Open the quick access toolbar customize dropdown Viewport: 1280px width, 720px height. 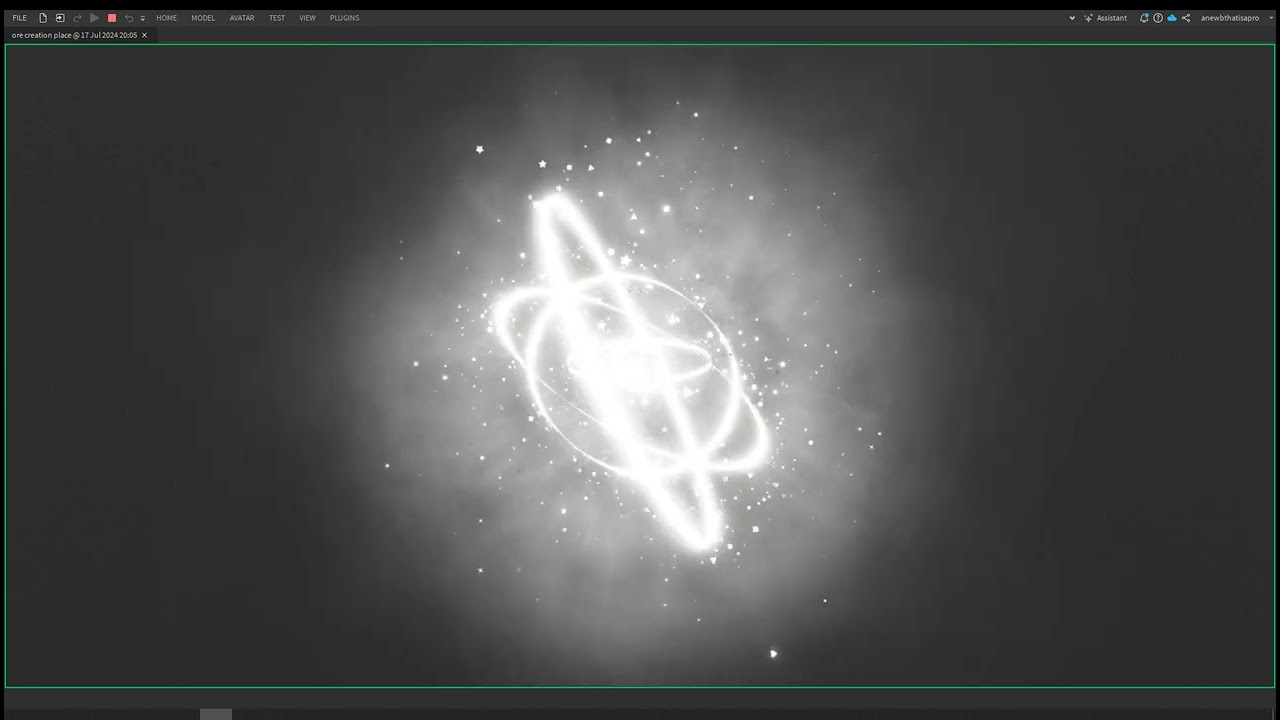coord(143,18)
